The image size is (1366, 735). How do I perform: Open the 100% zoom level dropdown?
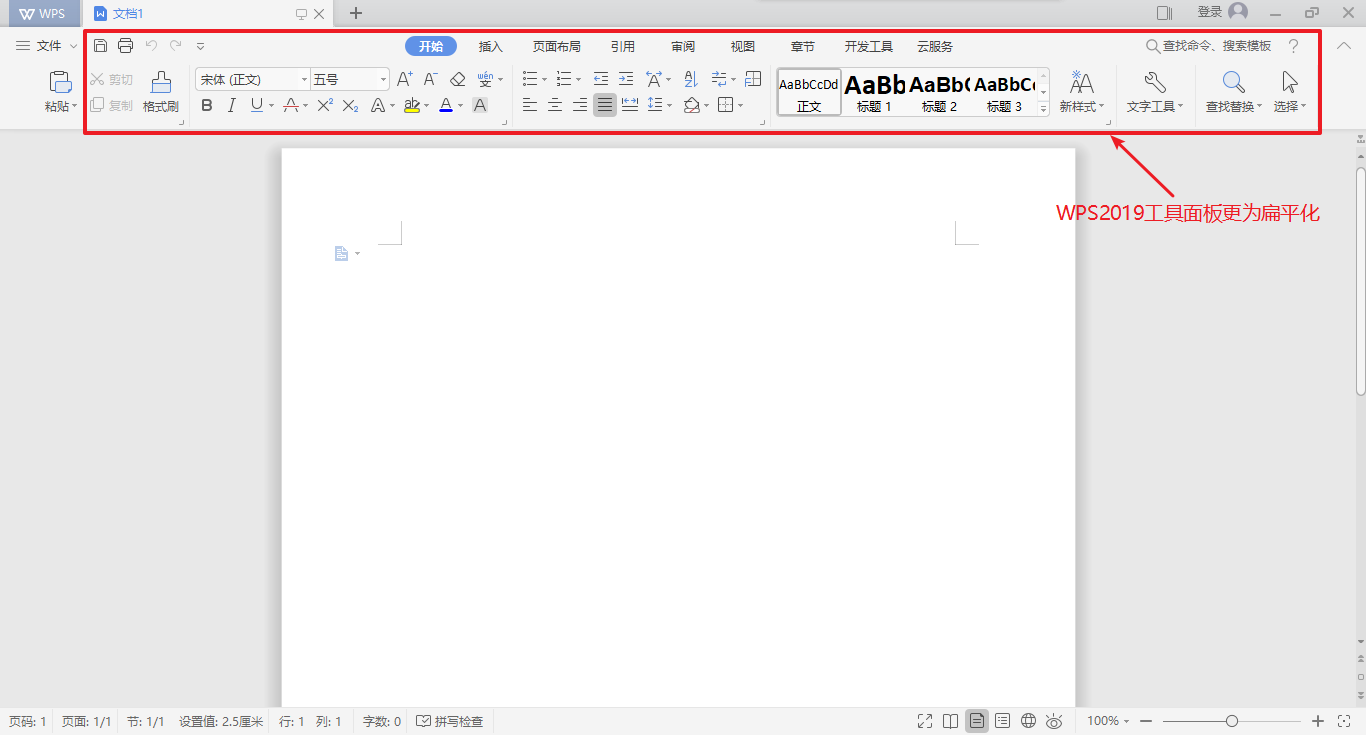click(1108, 721)
